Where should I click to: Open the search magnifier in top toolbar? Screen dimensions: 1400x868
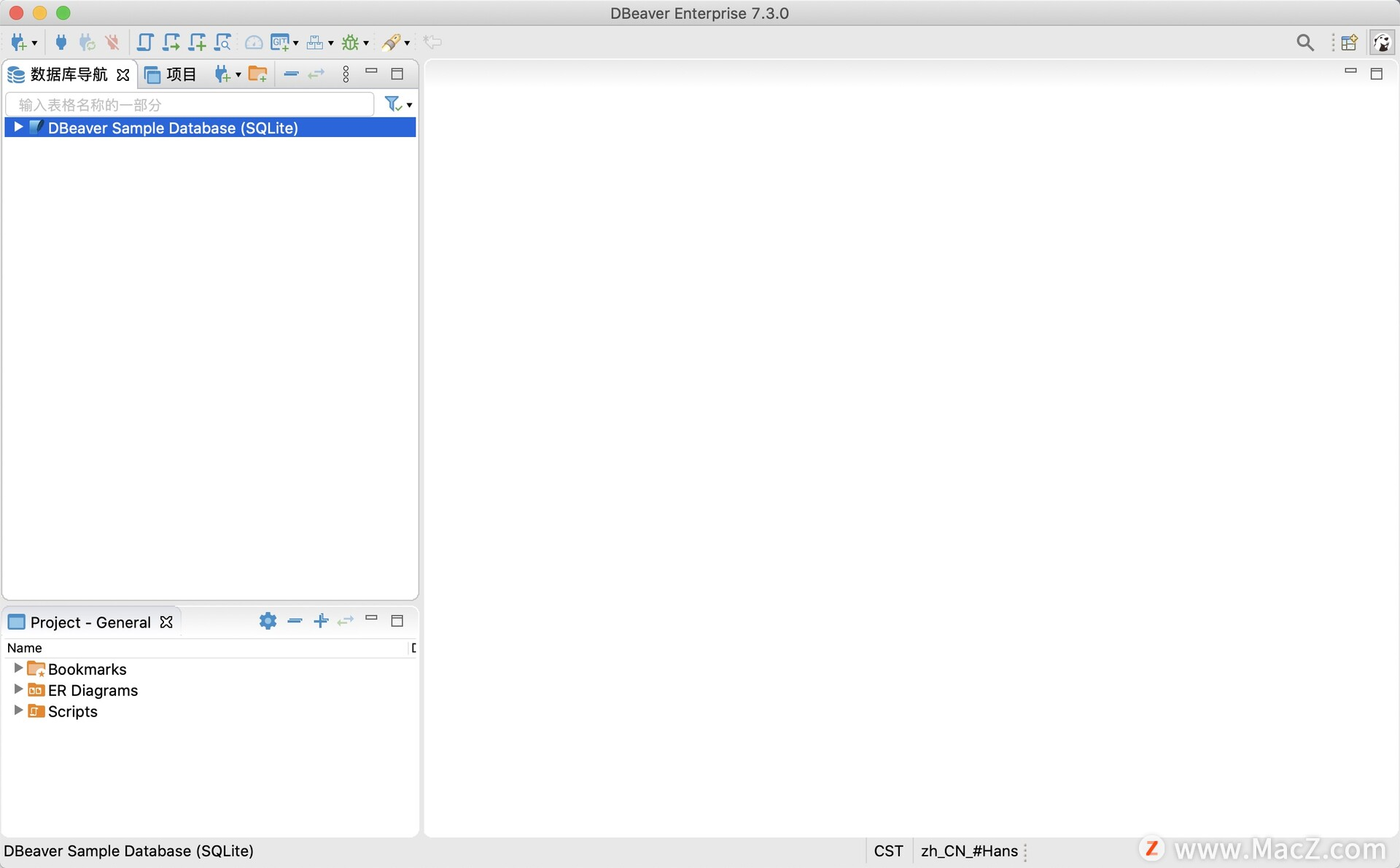1304,42
